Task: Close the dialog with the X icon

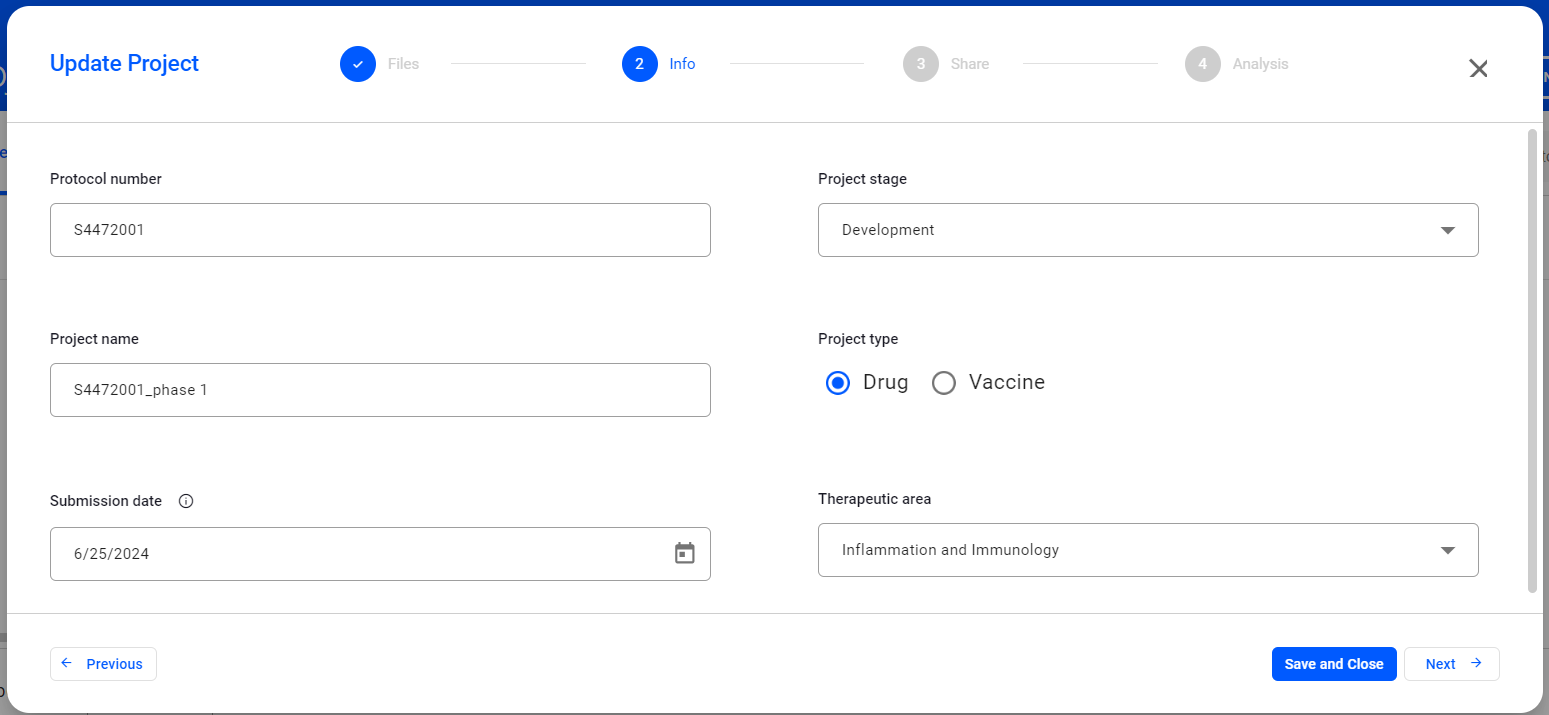Action: point(1478,69)
